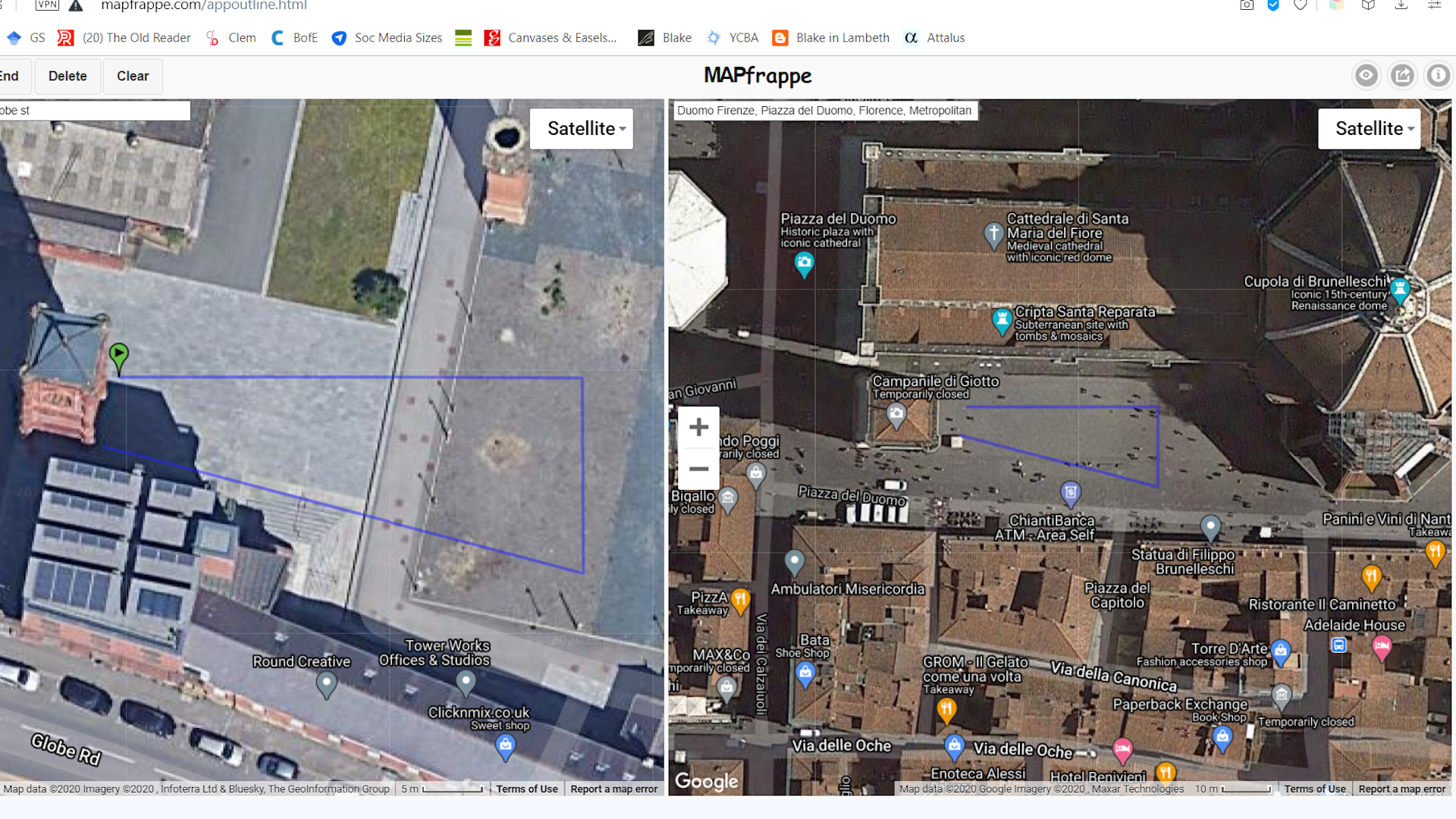Open left map Satellite type dropdown
The image size is (1456, 819).
tap(582, 129)
